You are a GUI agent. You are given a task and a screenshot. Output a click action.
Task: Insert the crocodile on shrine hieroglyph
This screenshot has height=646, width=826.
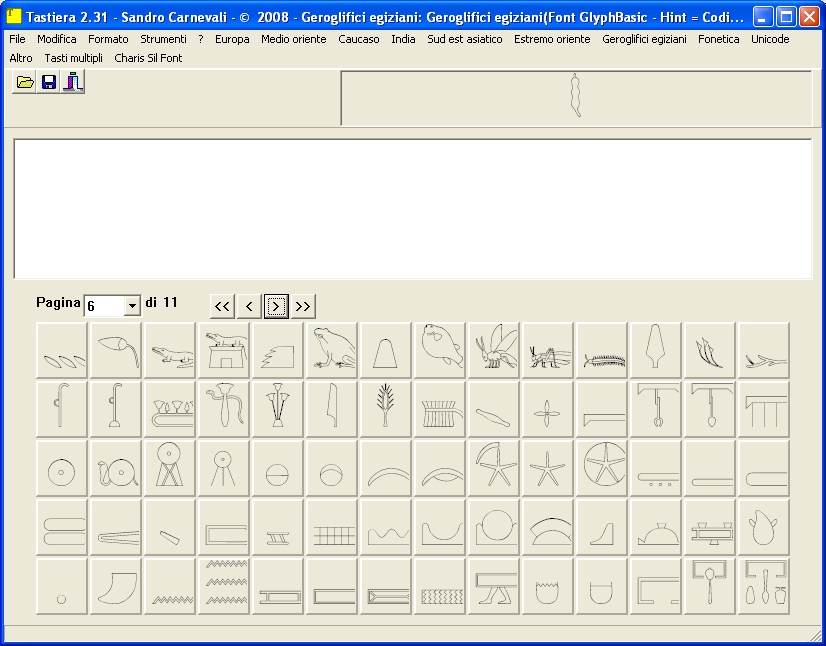point(224,350)
